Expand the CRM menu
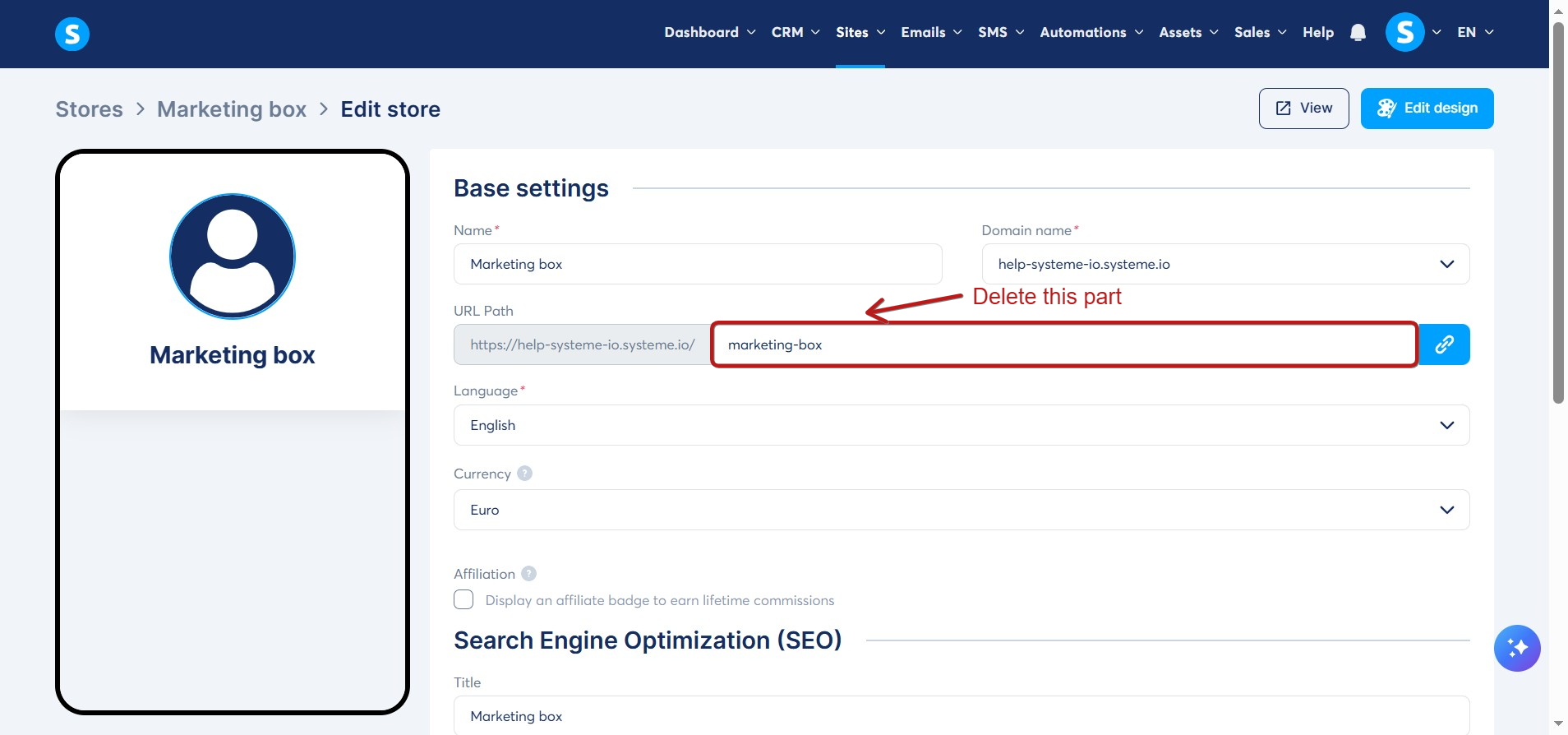Viewport: 1568px width, 735px height. (796, 33)
